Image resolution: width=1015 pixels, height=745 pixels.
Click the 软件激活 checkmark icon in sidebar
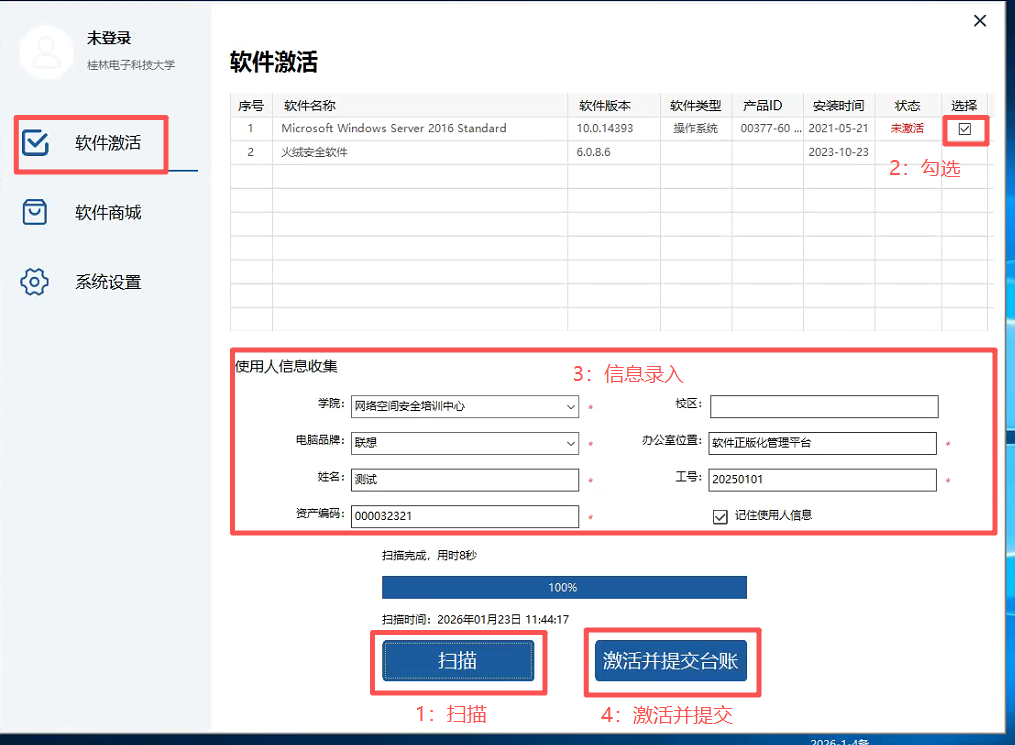pyautogui.click(x=35, y=143)
